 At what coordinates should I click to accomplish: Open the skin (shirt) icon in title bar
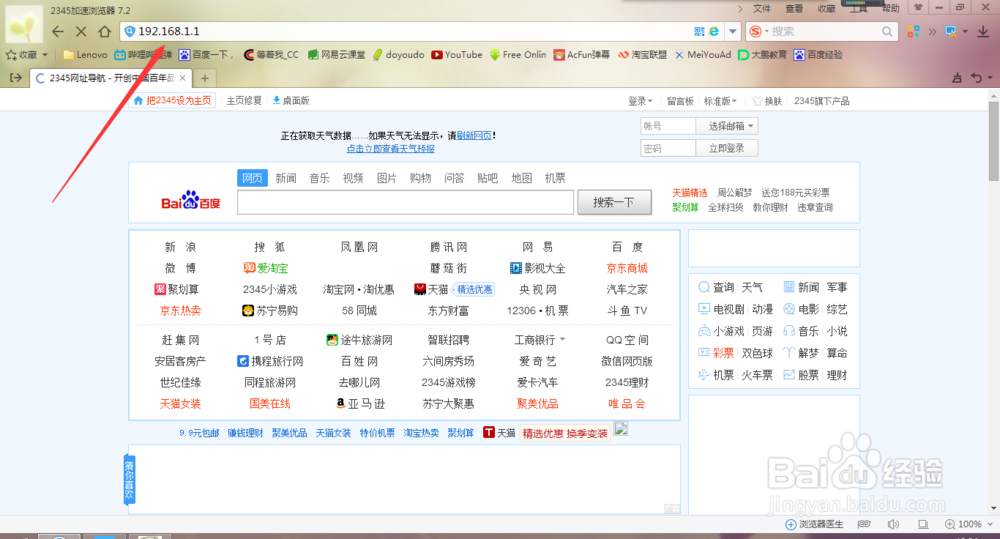[918, 8]
